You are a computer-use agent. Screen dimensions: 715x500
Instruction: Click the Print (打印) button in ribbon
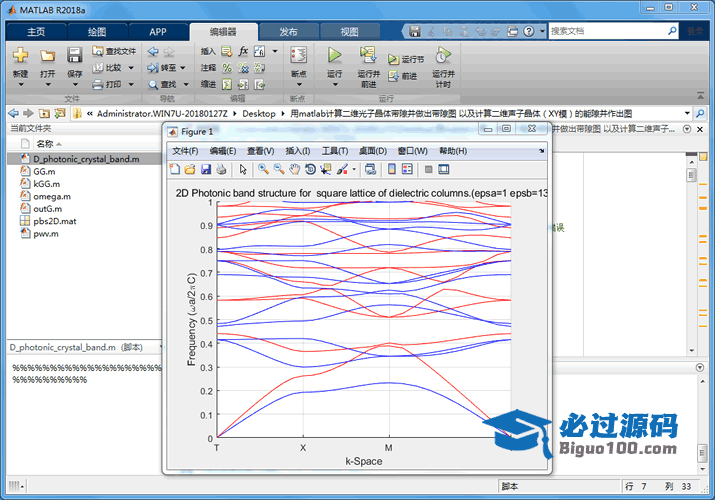[108, 84]
